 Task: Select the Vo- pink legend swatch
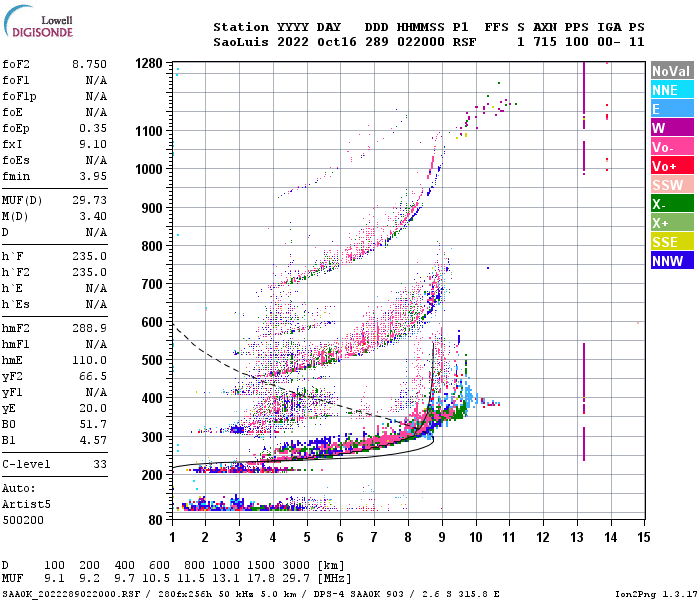672,147
